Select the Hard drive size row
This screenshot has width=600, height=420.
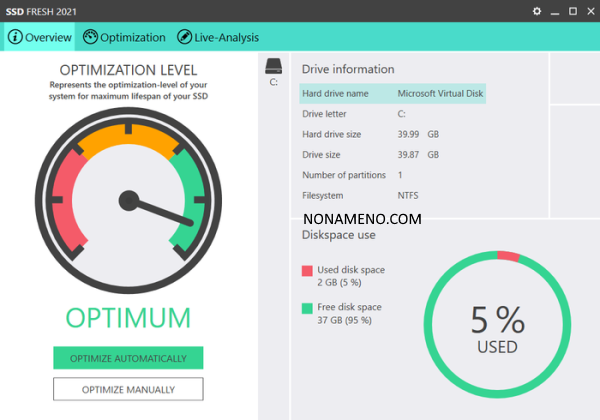(x=393, y=134)
